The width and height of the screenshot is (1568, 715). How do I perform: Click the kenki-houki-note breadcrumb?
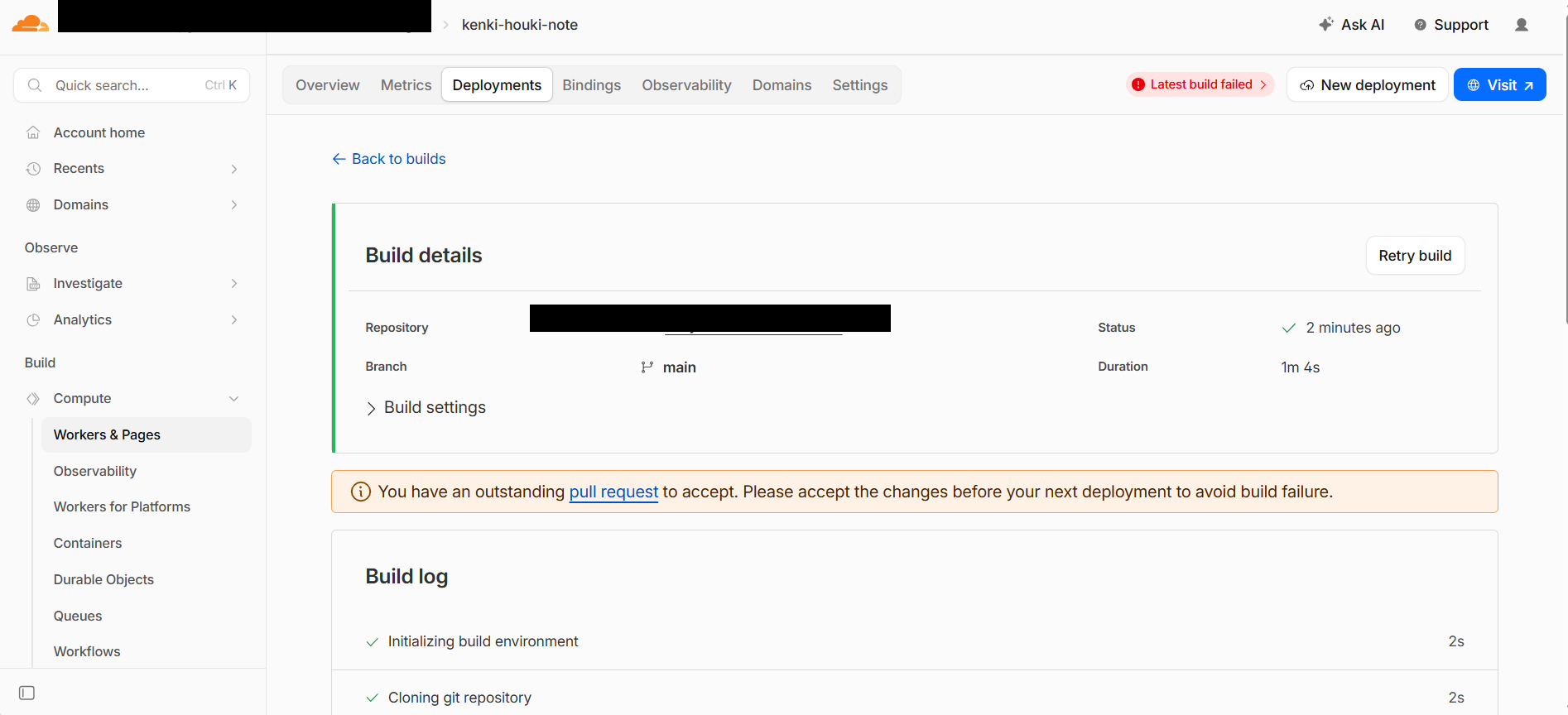point(520,25)
